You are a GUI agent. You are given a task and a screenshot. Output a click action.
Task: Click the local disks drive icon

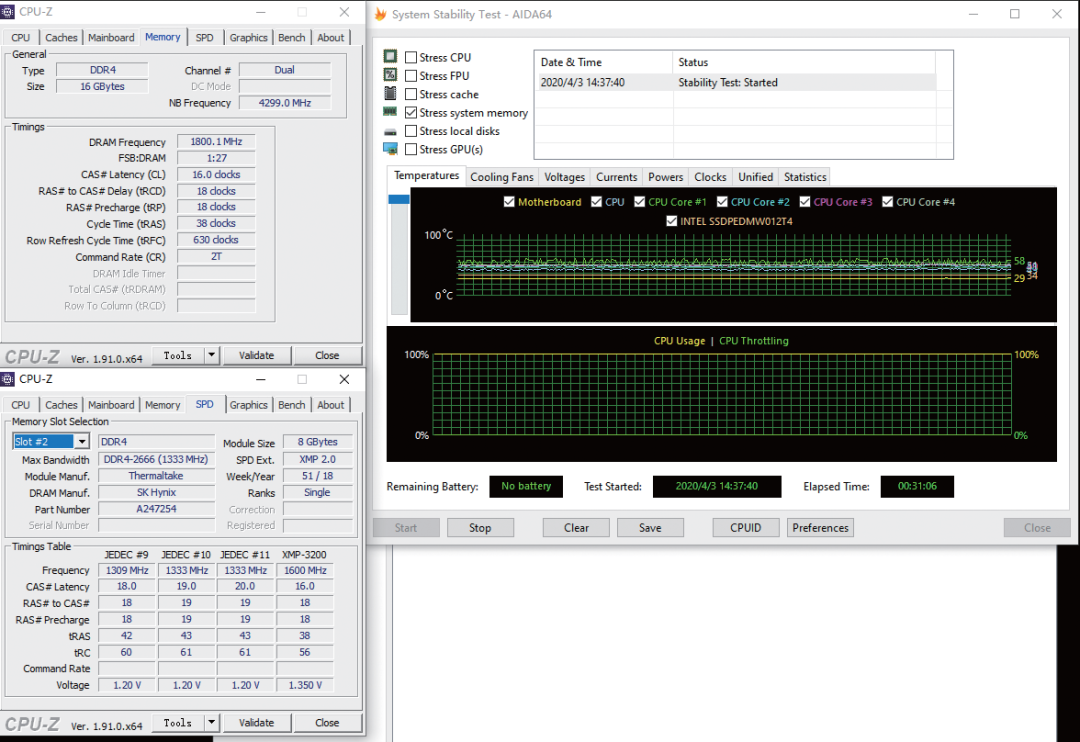pyautogui.click(x=390, y=132)
